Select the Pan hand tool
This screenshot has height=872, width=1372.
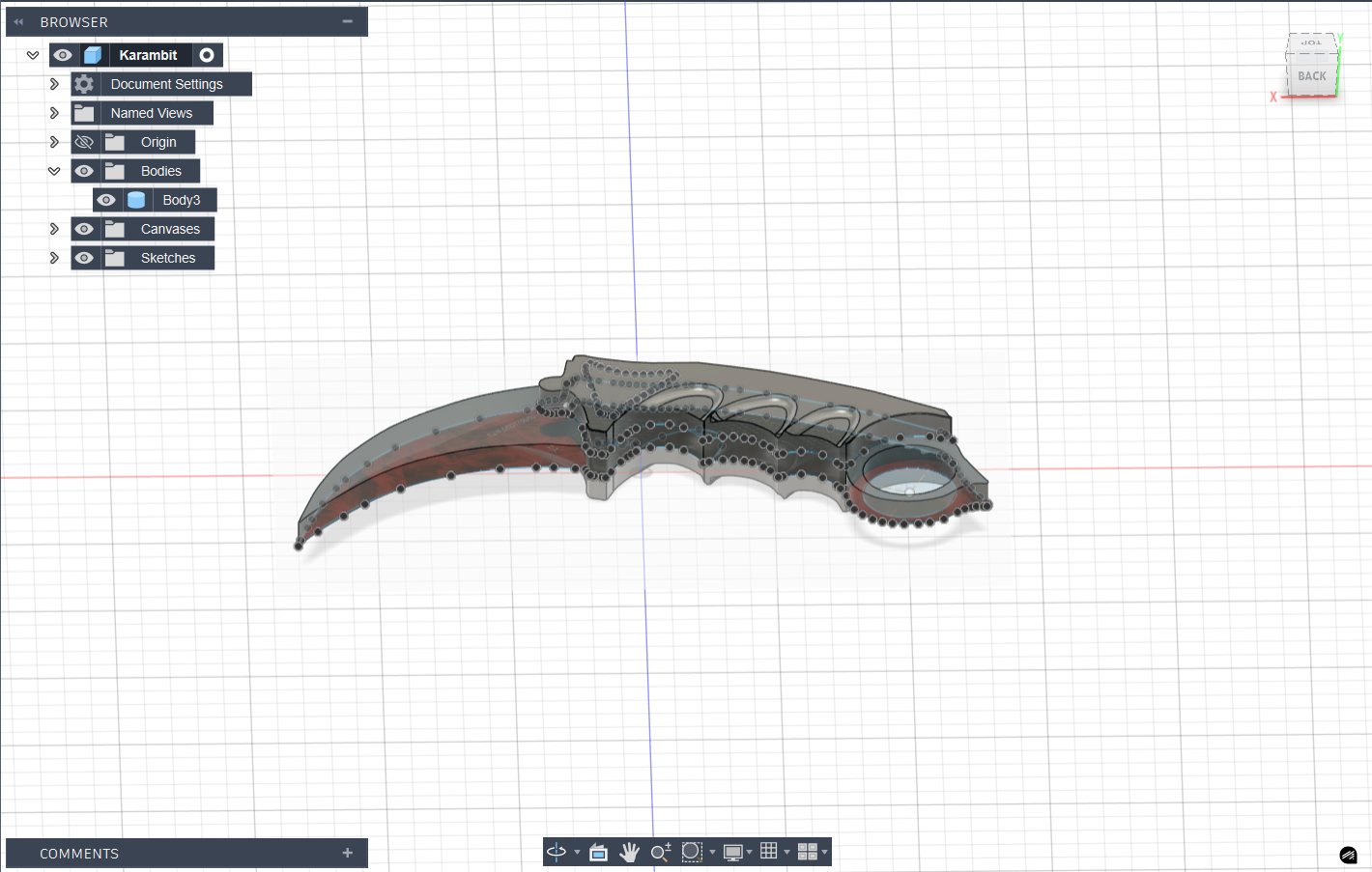click(x=629, y=852)
